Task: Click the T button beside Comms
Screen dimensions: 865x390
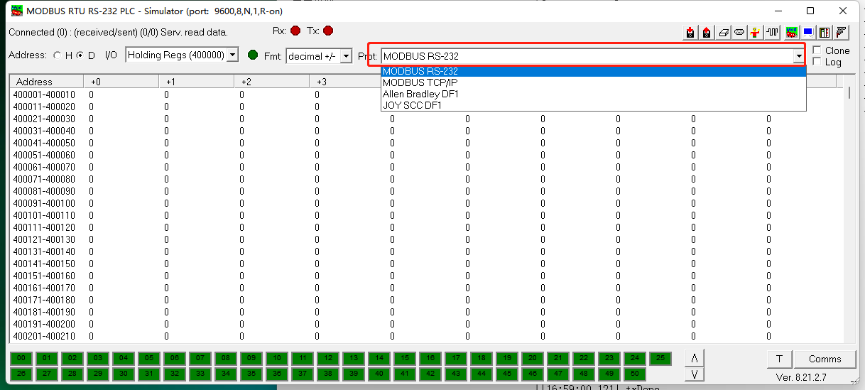Action: tap(779, 359)
